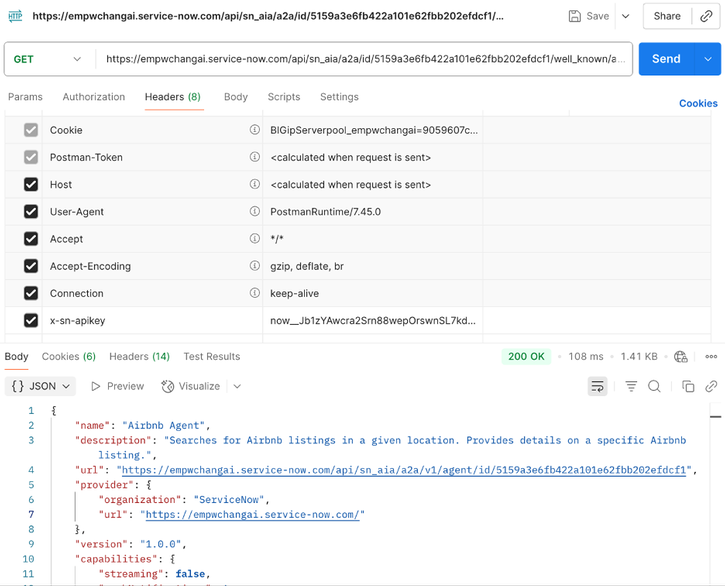
Task: Open info icon for Connection header
Action: coord(254,293)
